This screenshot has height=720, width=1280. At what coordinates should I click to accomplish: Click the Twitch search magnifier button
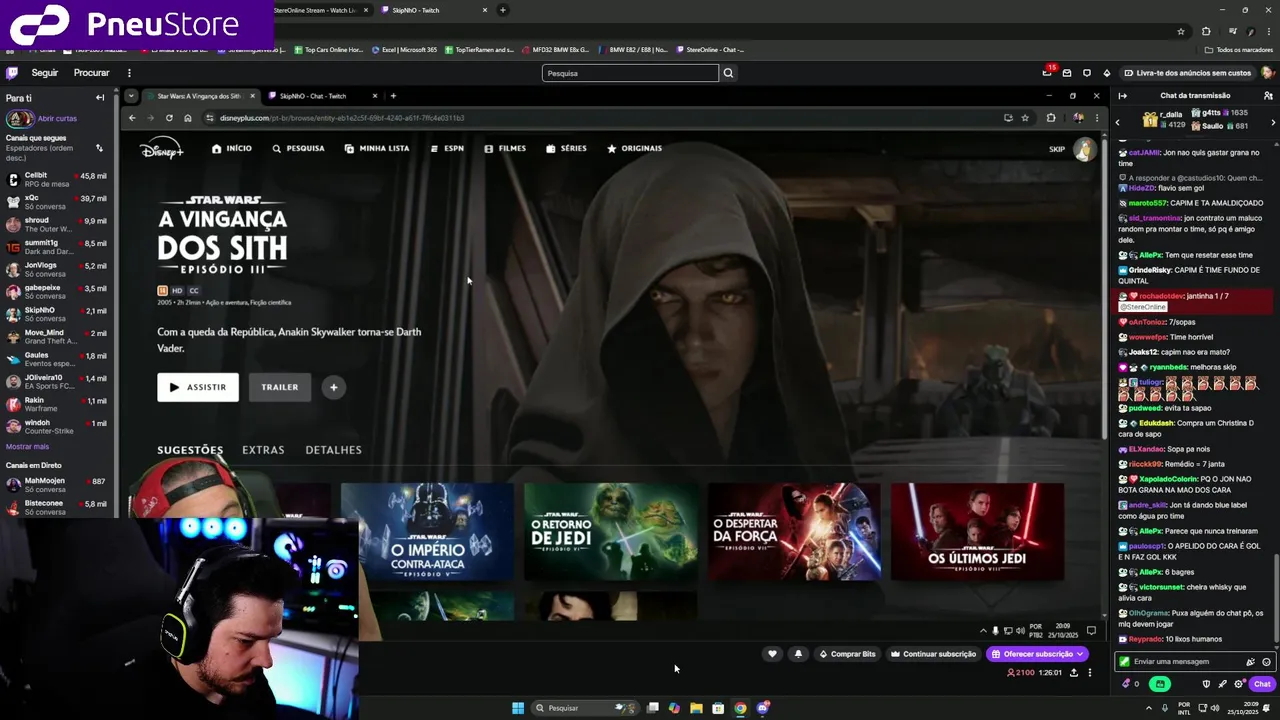(728, 73)
